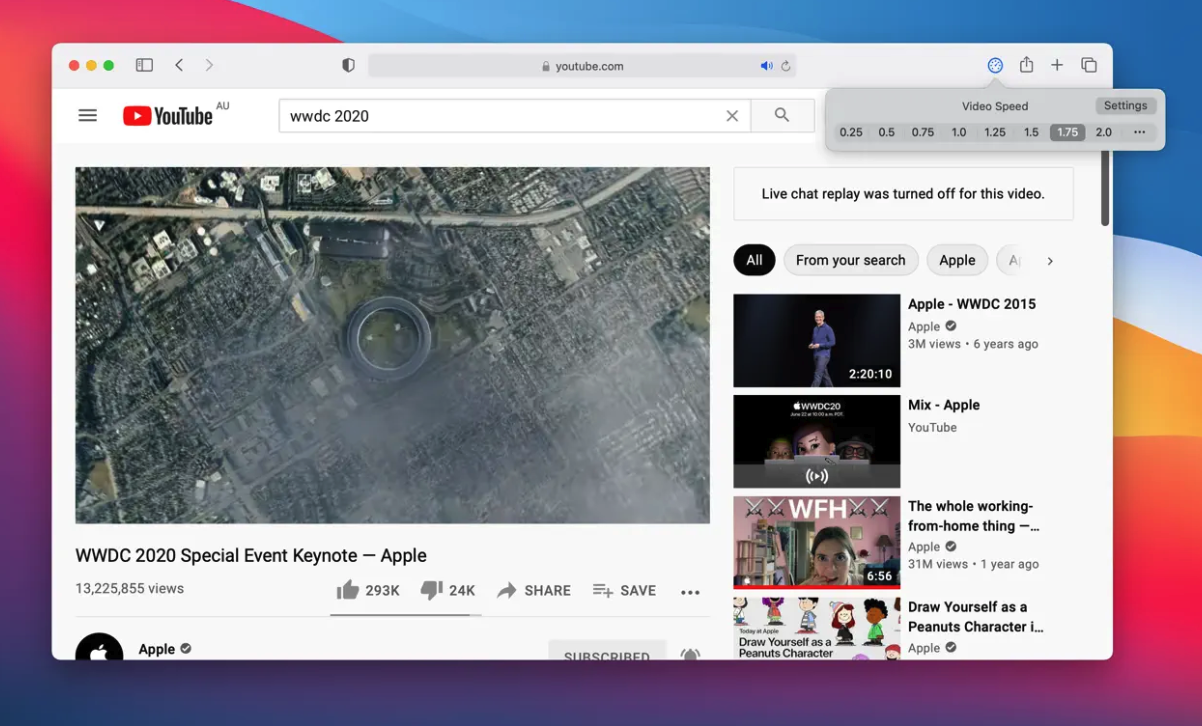This screenshot has width=1202, height=726.
Task: Open Apple - WWDC 2015 thumbnail
Action: (816, 340)
